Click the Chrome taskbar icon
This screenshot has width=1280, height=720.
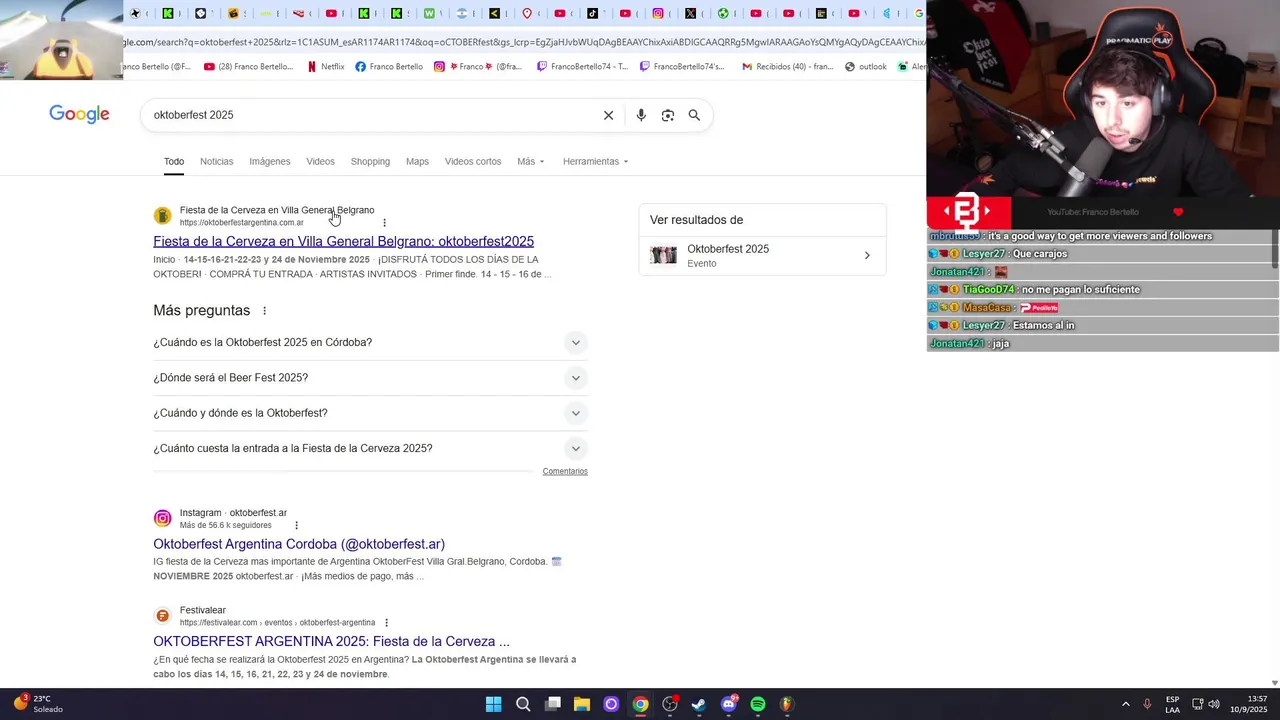click(640, 704)
